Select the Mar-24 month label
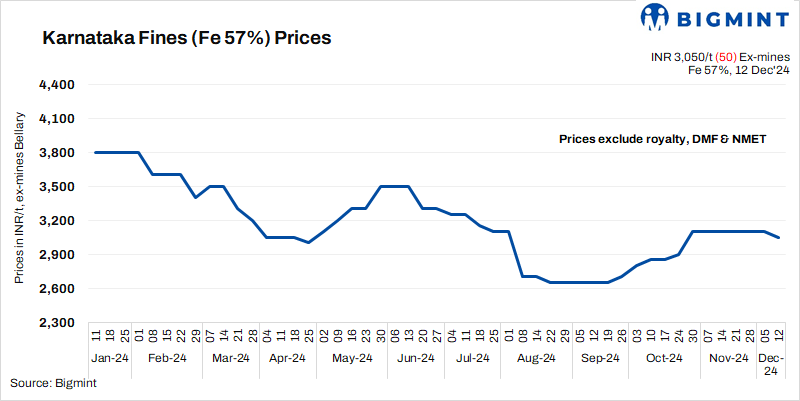The image size is (800, 401). coord(230,358)
